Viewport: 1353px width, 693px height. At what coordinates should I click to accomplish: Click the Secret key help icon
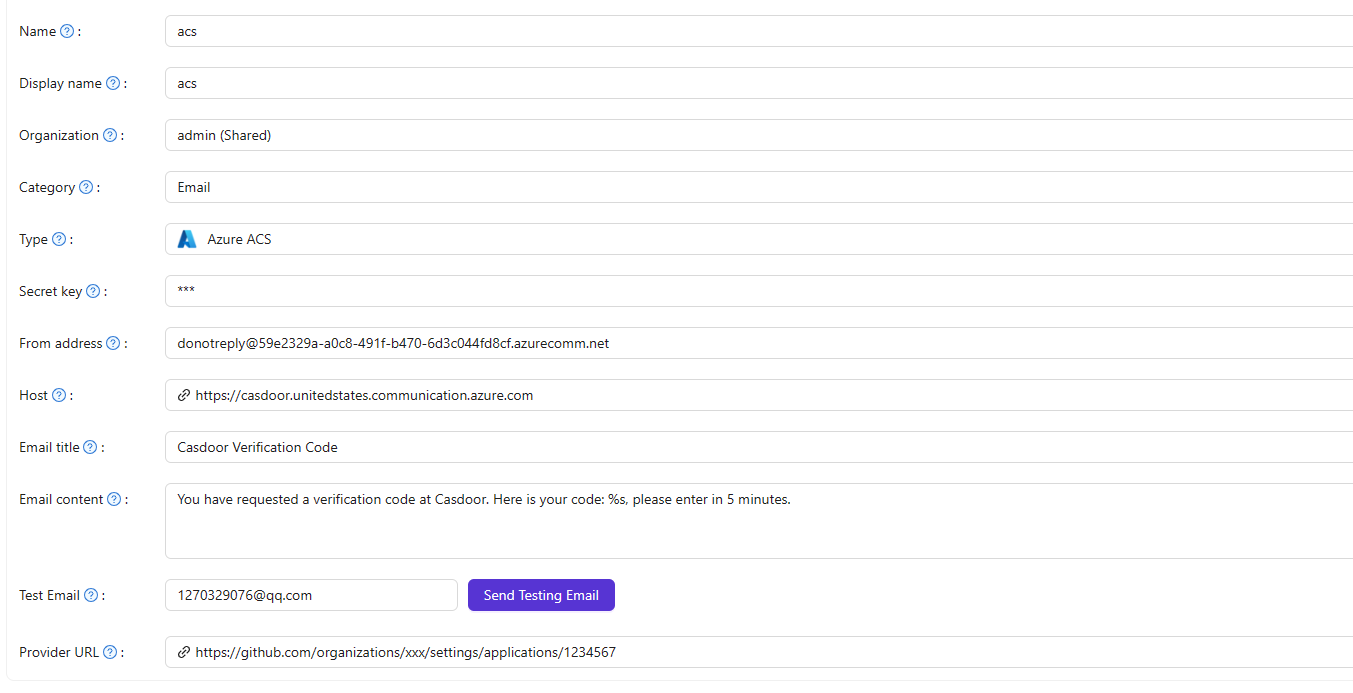93,290
